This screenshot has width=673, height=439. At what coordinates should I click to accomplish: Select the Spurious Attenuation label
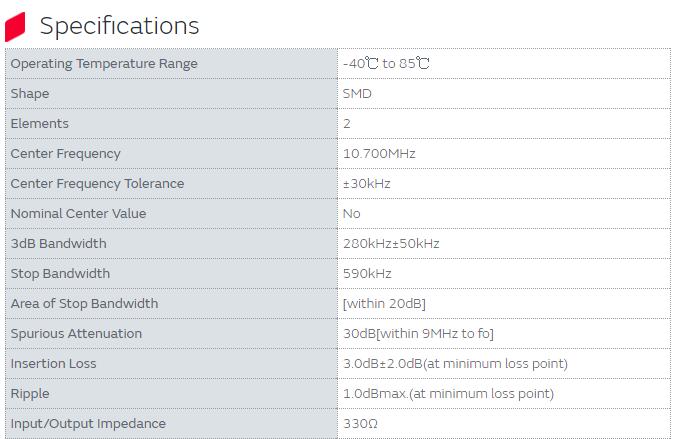[x=76, y=334]
